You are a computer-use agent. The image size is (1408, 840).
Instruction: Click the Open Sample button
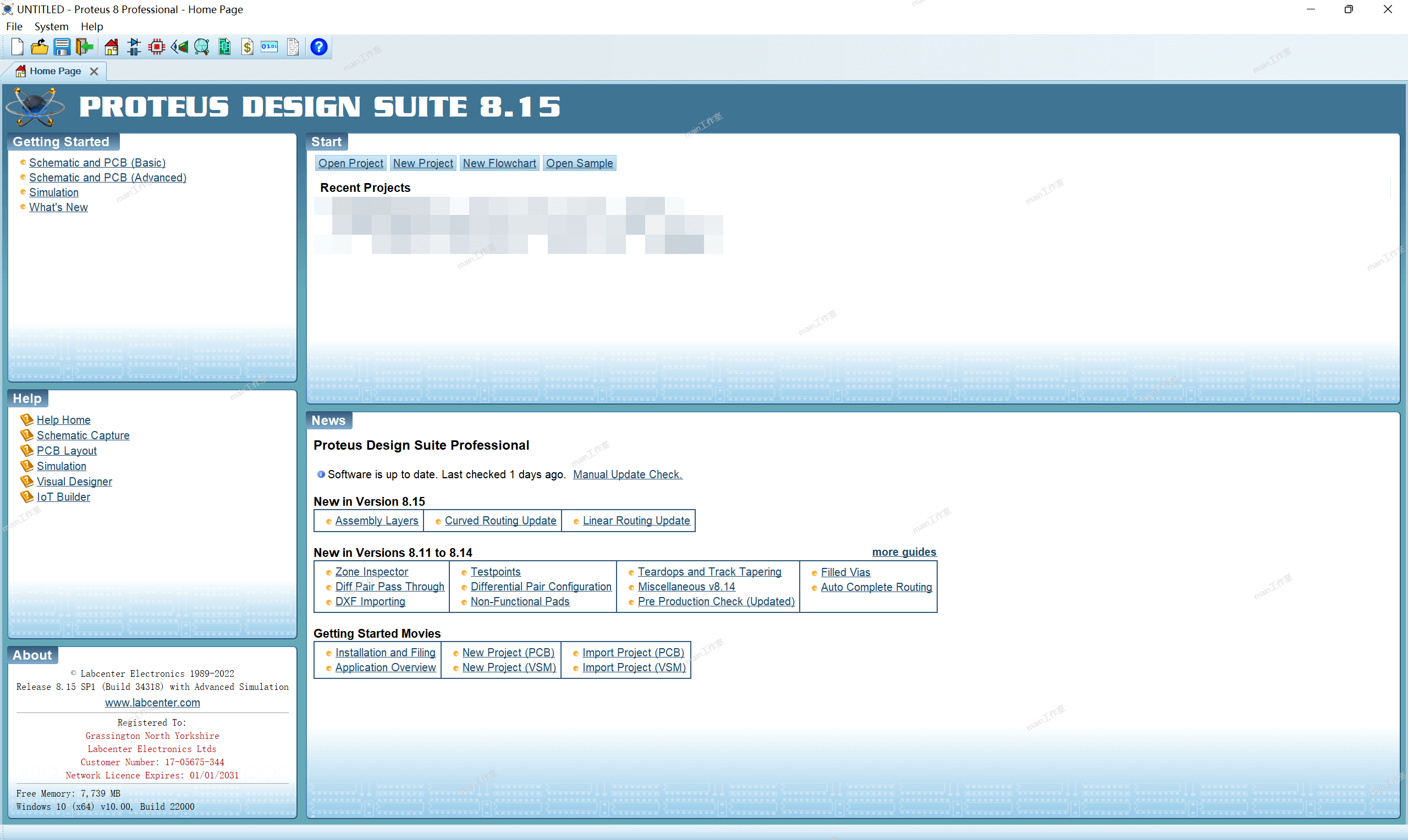tap(579, 163)
